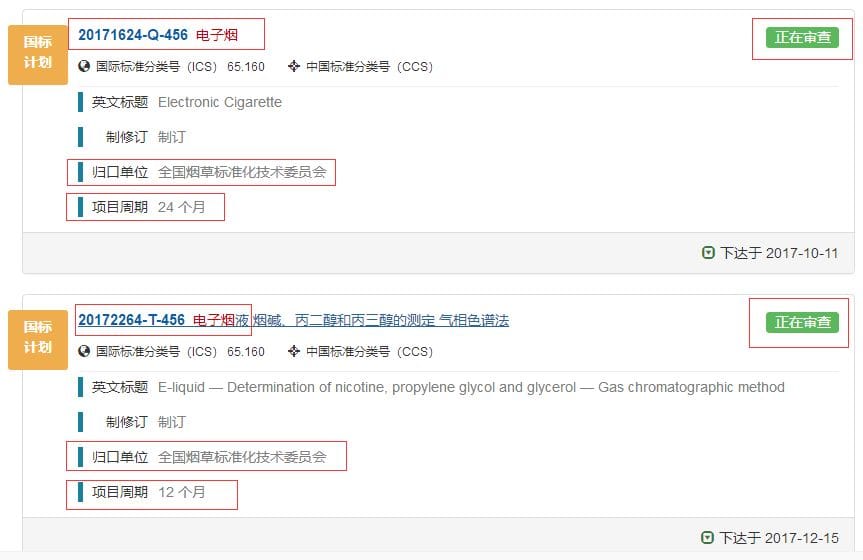The width and height of the screenshot is (863, 560).
Task: Select English title Electronic Cigarette text
Action: pos(220,102)
